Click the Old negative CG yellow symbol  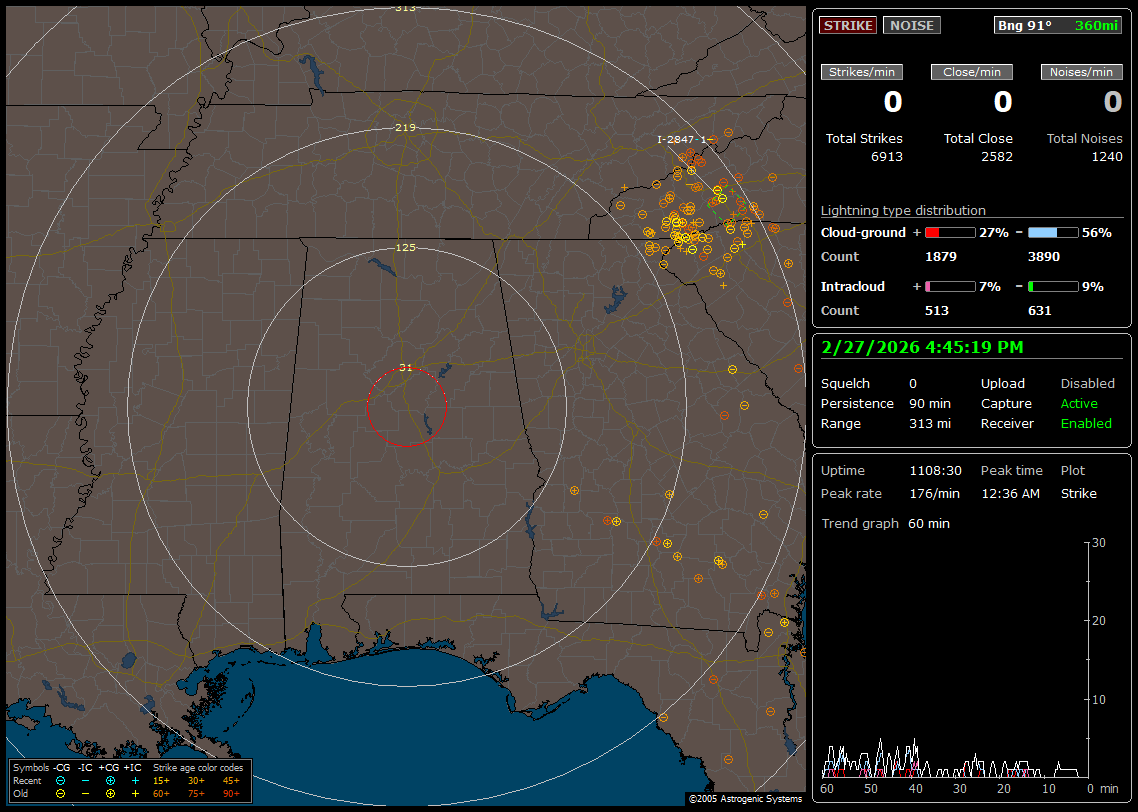61,793
